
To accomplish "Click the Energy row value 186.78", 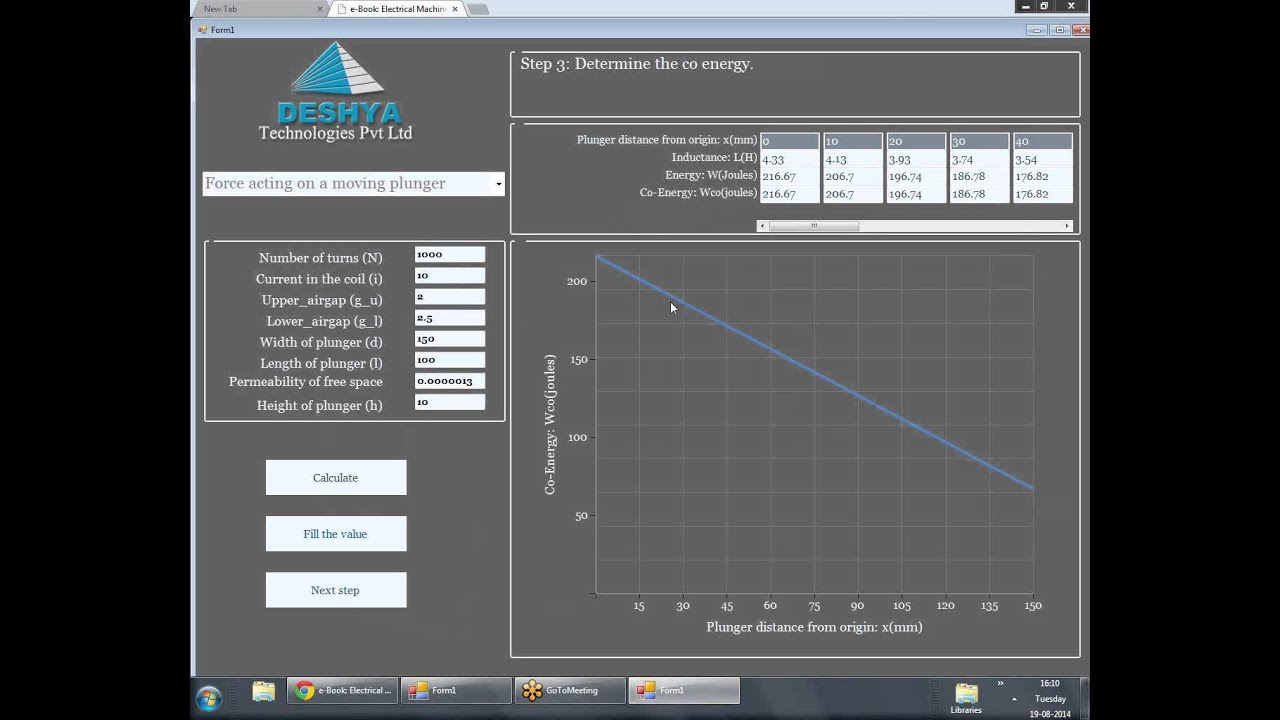I will tap(979, 176).
